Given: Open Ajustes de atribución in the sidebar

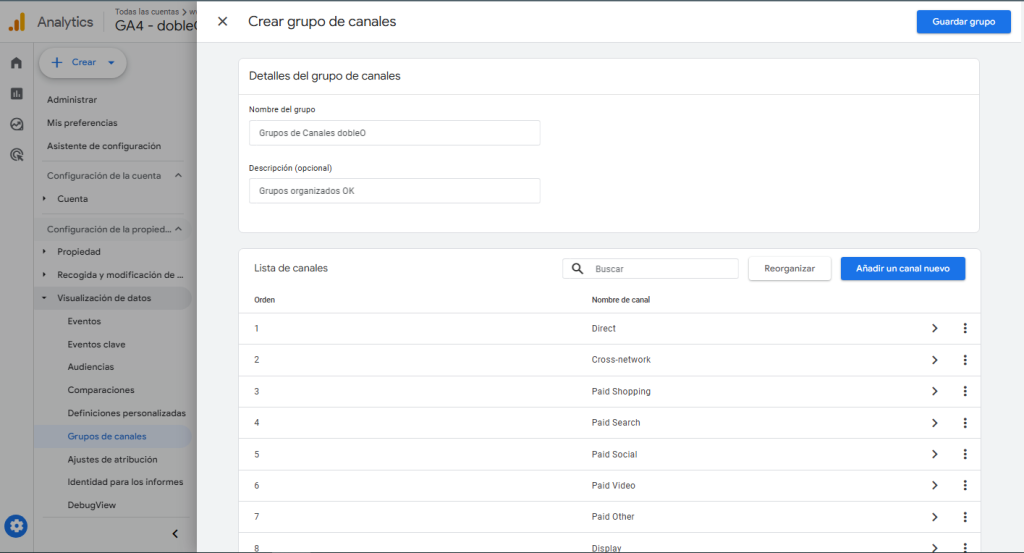Looking at the screenshot, I should 110,459.
